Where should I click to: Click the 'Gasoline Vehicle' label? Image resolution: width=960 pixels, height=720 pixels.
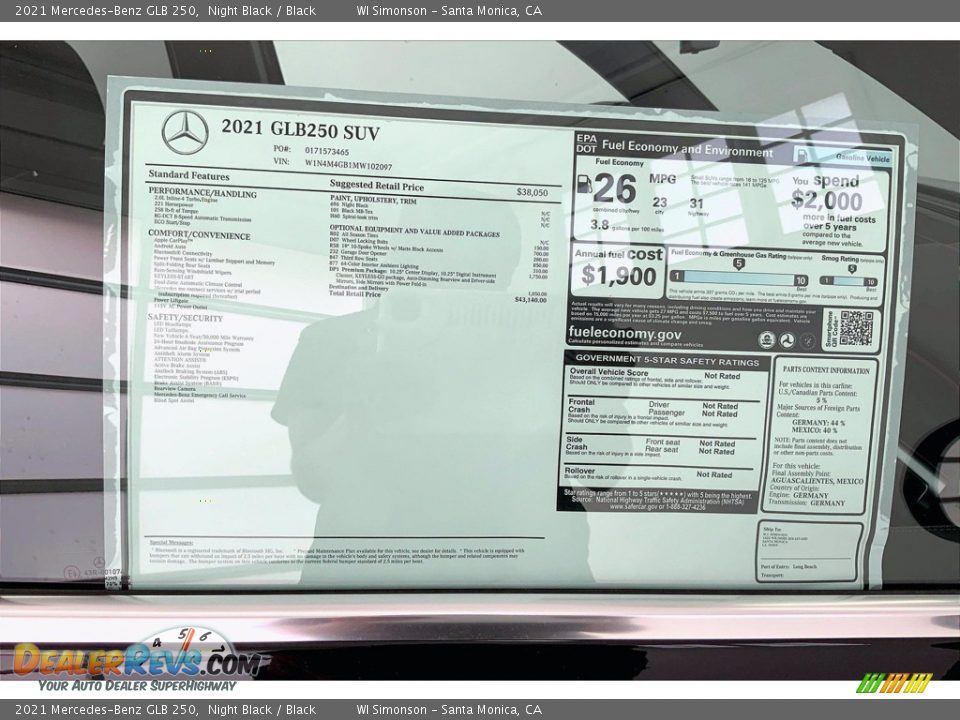[x=863, y=158]
